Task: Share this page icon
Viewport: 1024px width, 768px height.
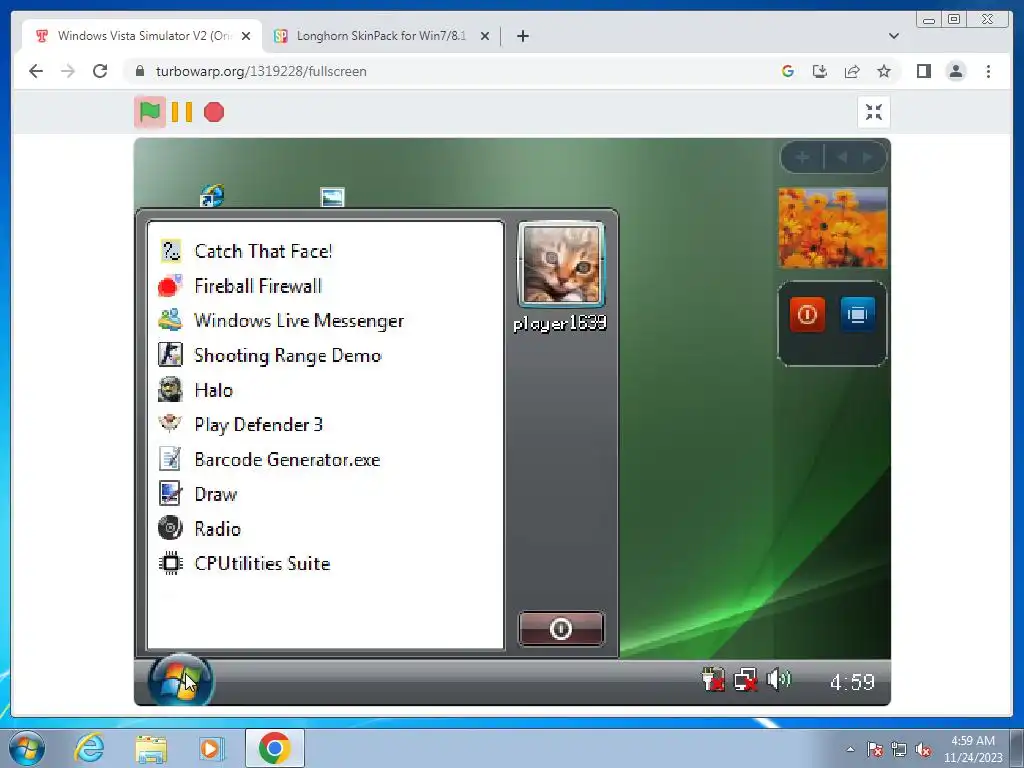Action: (x=852, y=71)
